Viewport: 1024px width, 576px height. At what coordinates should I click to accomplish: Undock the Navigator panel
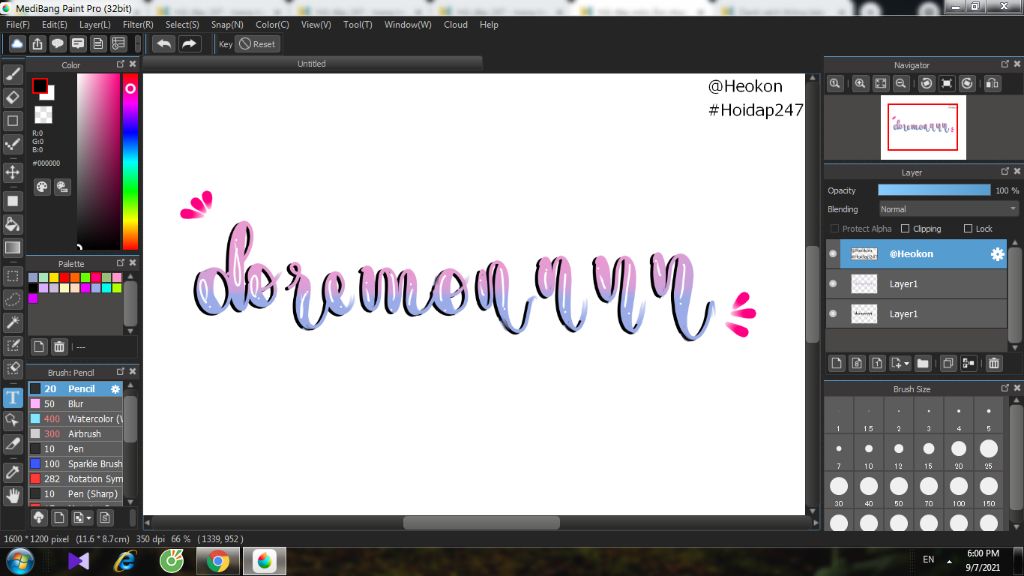1004,64
